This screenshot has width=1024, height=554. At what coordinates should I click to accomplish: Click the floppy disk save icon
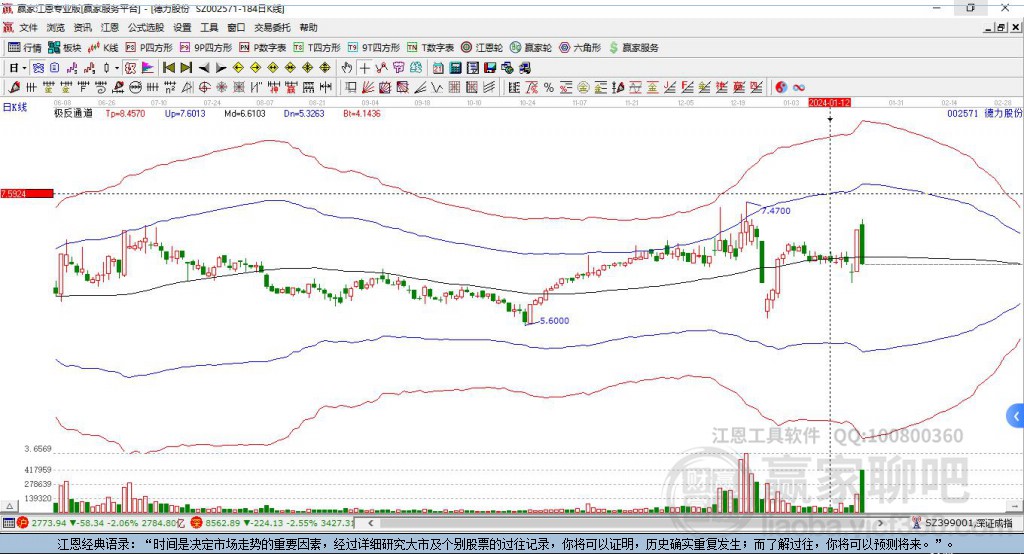click(490, 68)
